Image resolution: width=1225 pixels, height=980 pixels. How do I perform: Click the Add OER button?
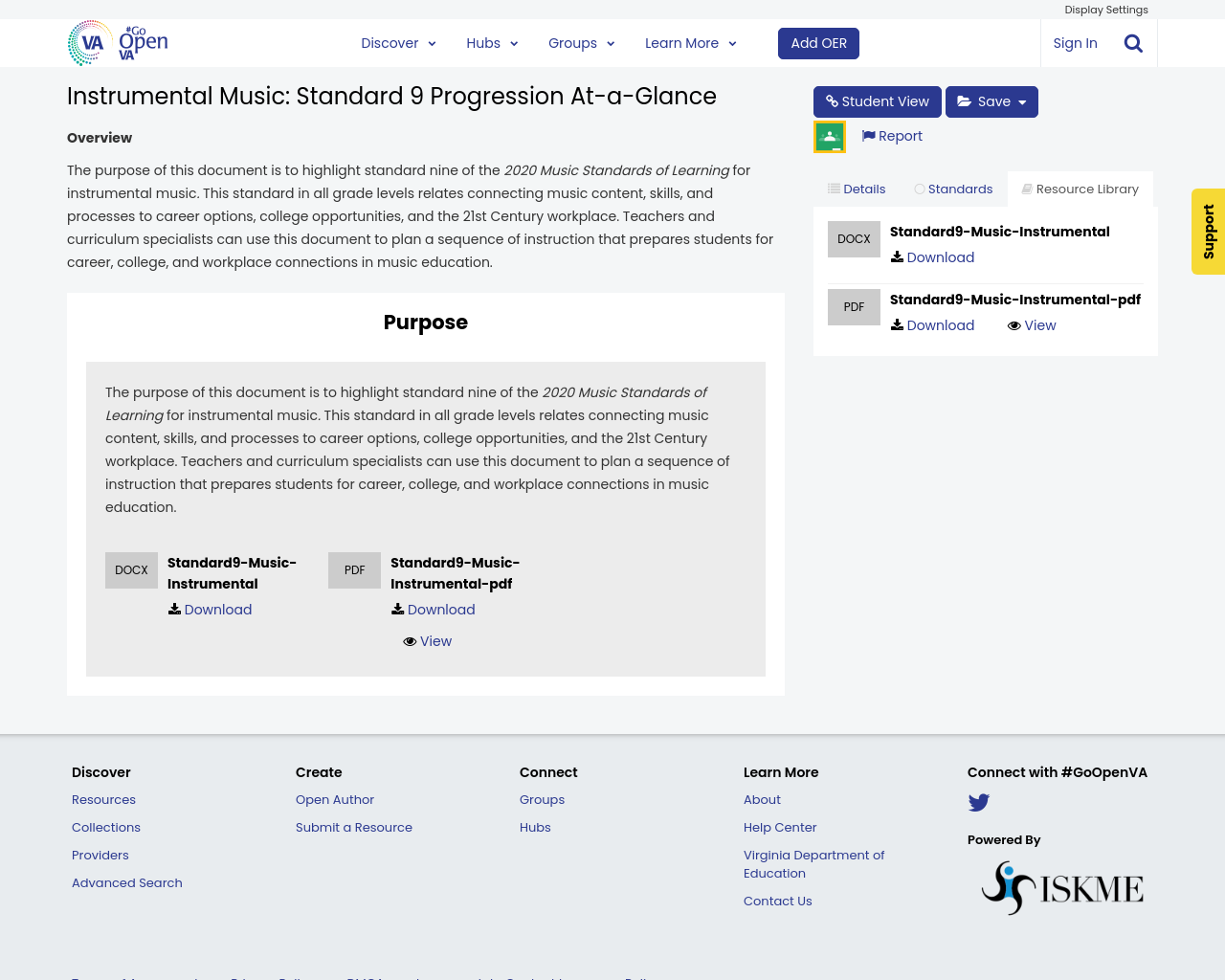point(818,42)
